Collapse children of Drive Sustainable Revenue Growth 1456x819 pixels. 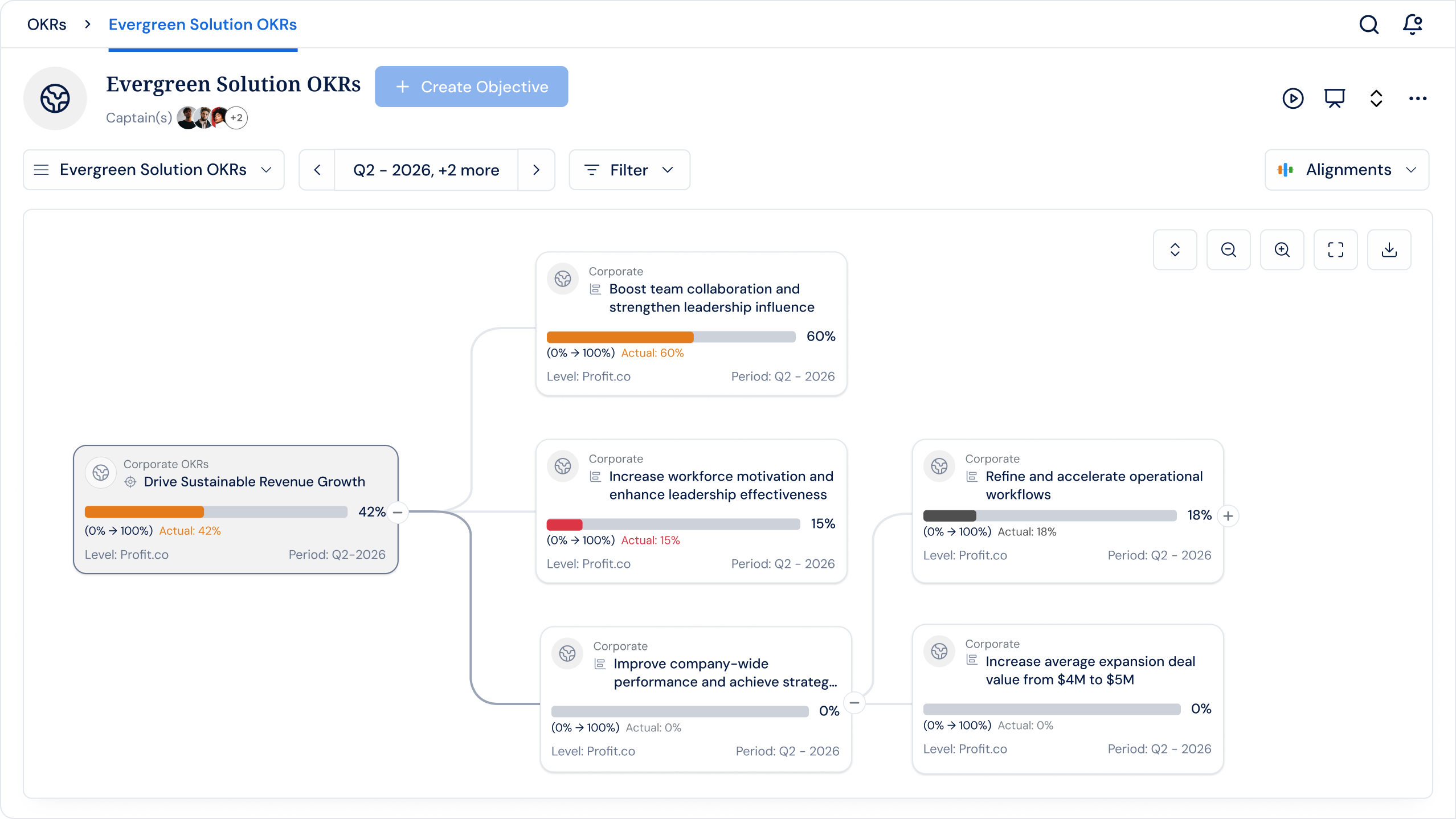(398, 512)
